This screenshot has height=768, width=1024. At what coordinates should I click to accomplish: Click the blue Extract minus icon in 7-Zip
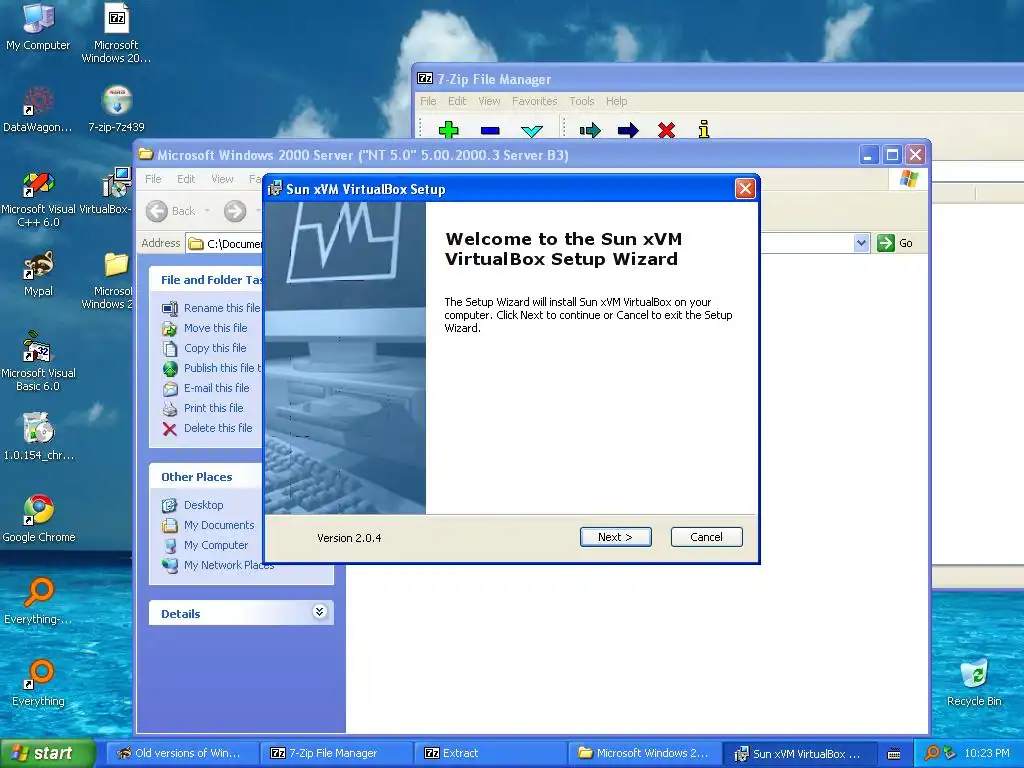click(490, 131)
